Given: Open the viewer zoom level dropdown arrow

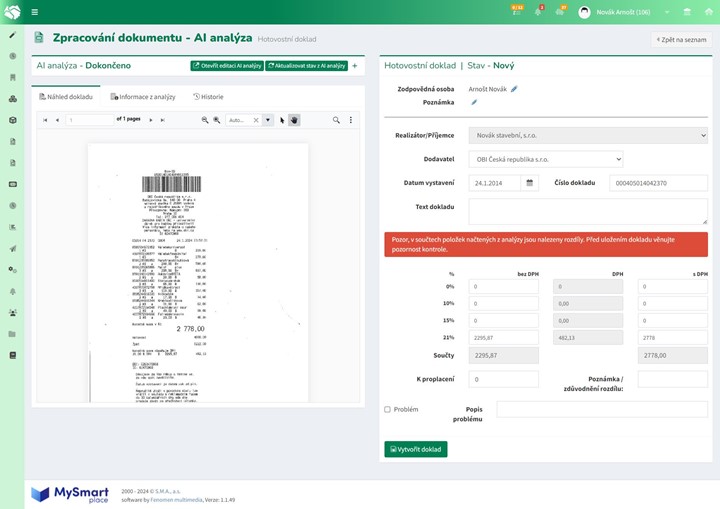Looking at the screenshot, I should tap(268, 120).
